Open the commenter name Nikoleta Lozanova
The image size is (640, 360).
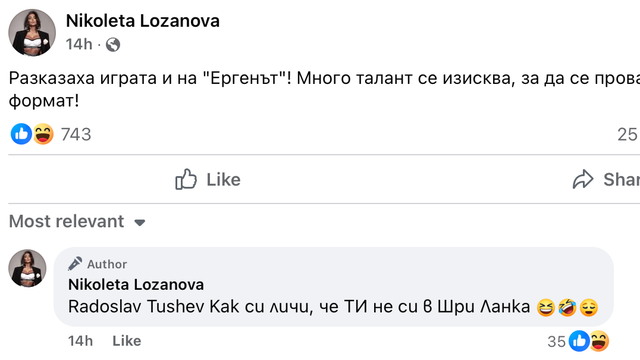pos(136,284)
